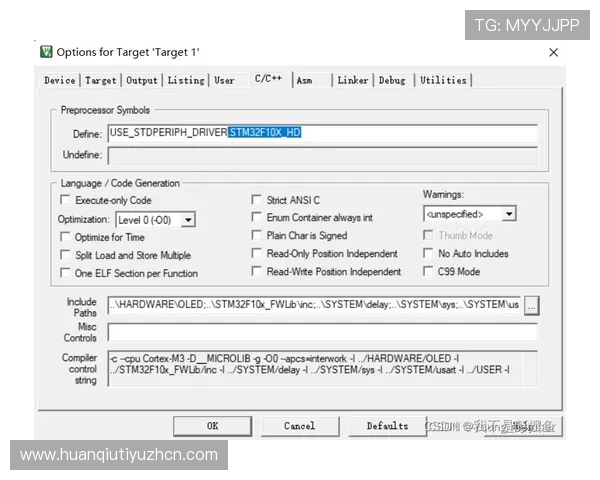
Task: Open the Warnings dropdown list
Action: pos(508,214)
